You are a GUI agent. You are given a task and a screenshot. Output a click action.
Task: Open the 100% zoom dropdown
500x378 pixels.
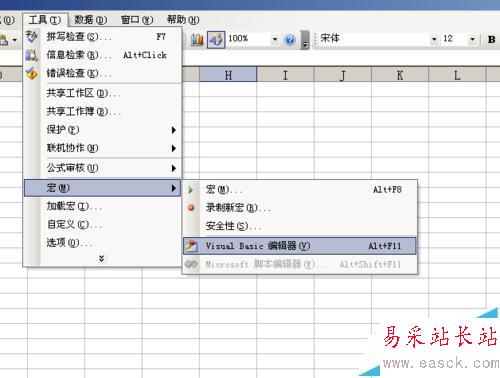click(x=275, y=39)
